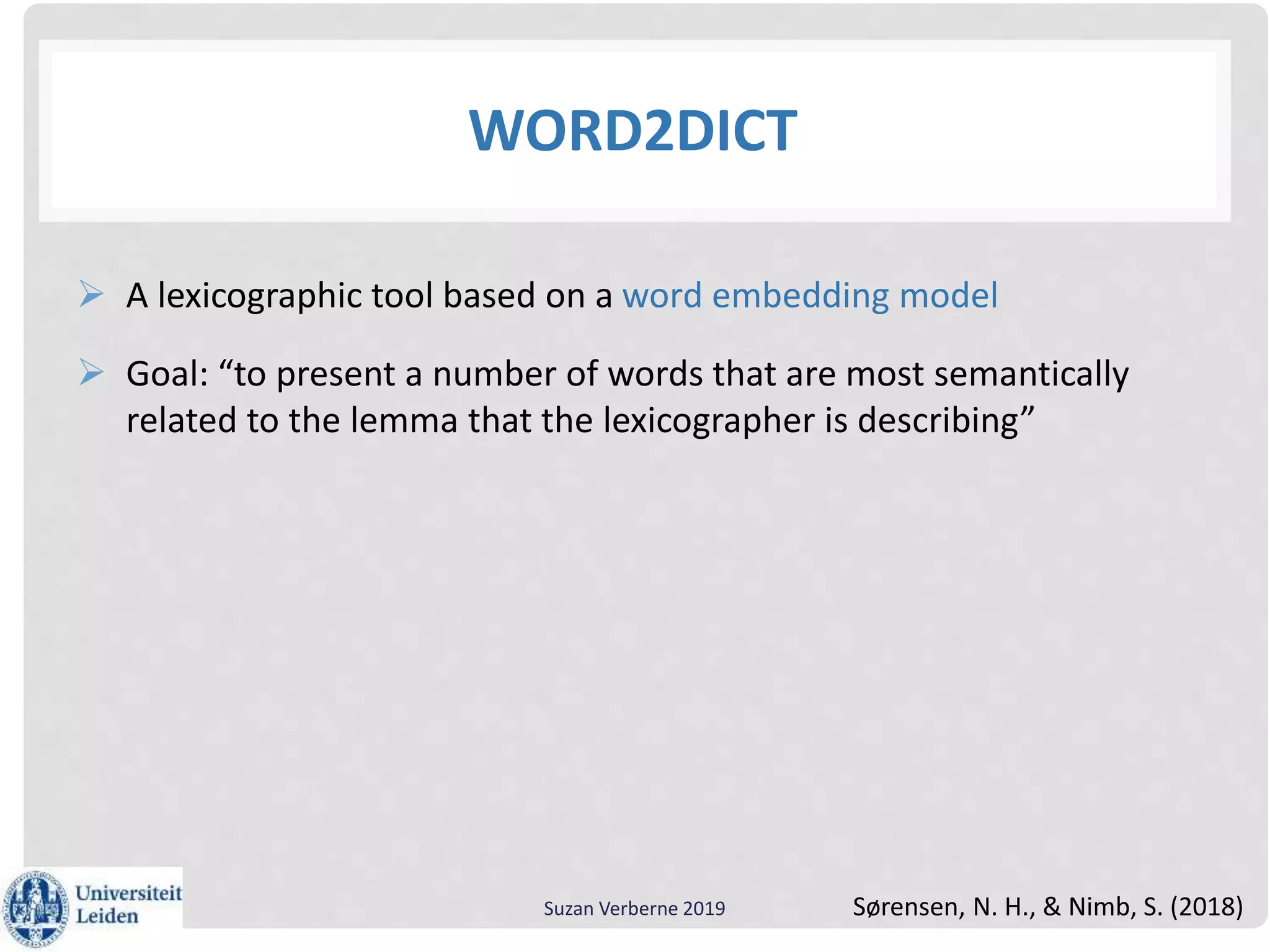Click the arrow bullet before 'Goal:'

pyautogui.click(x=91, y=372)
